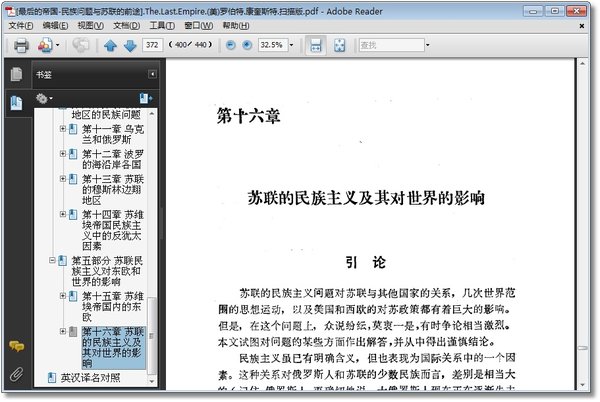Click the page number field showing 372
This screenshot has width=600, height=402.
tap(152, 45)
